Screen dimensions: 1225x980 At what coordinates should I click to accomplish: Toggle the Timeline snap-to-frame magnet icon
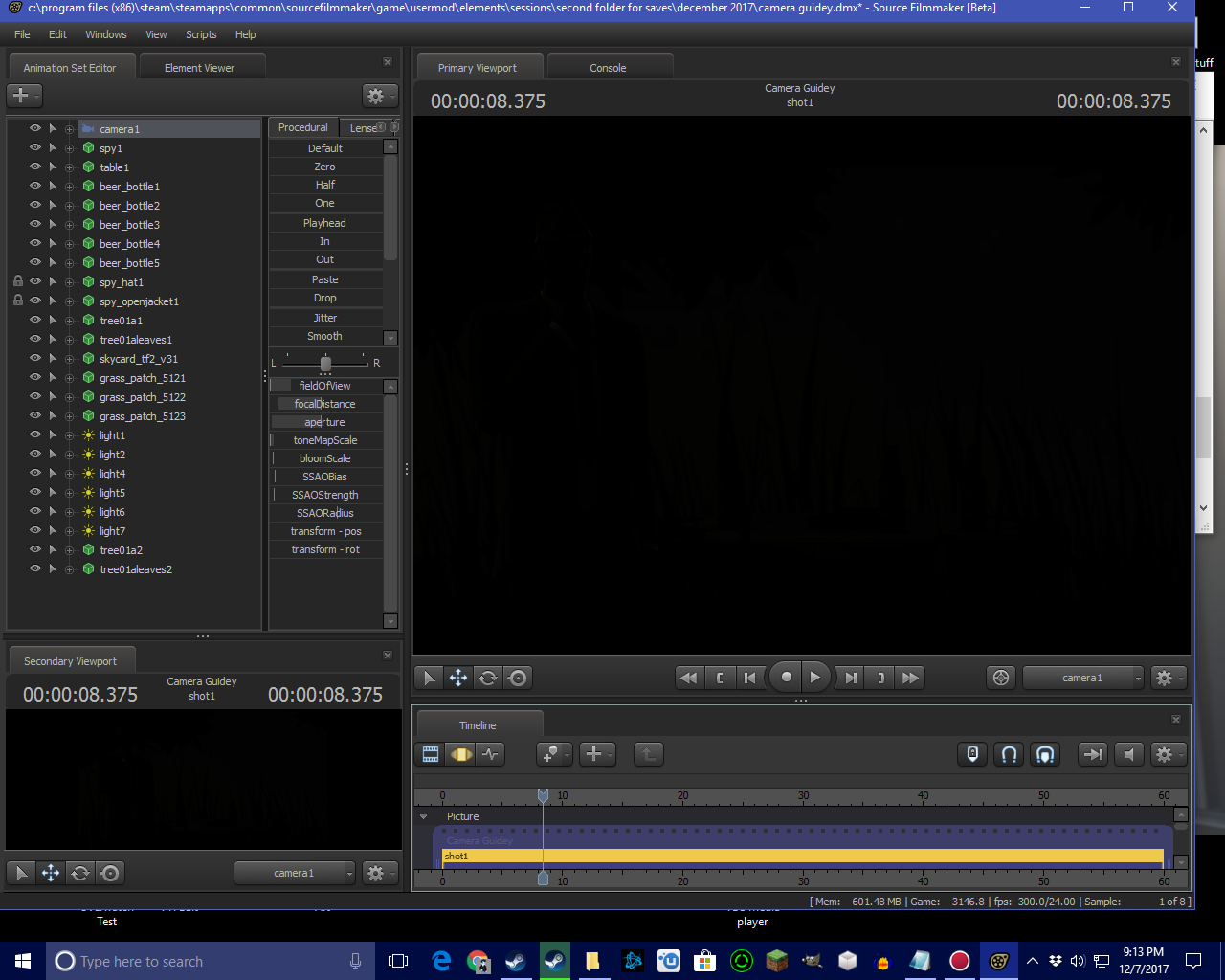point(1045,754)
